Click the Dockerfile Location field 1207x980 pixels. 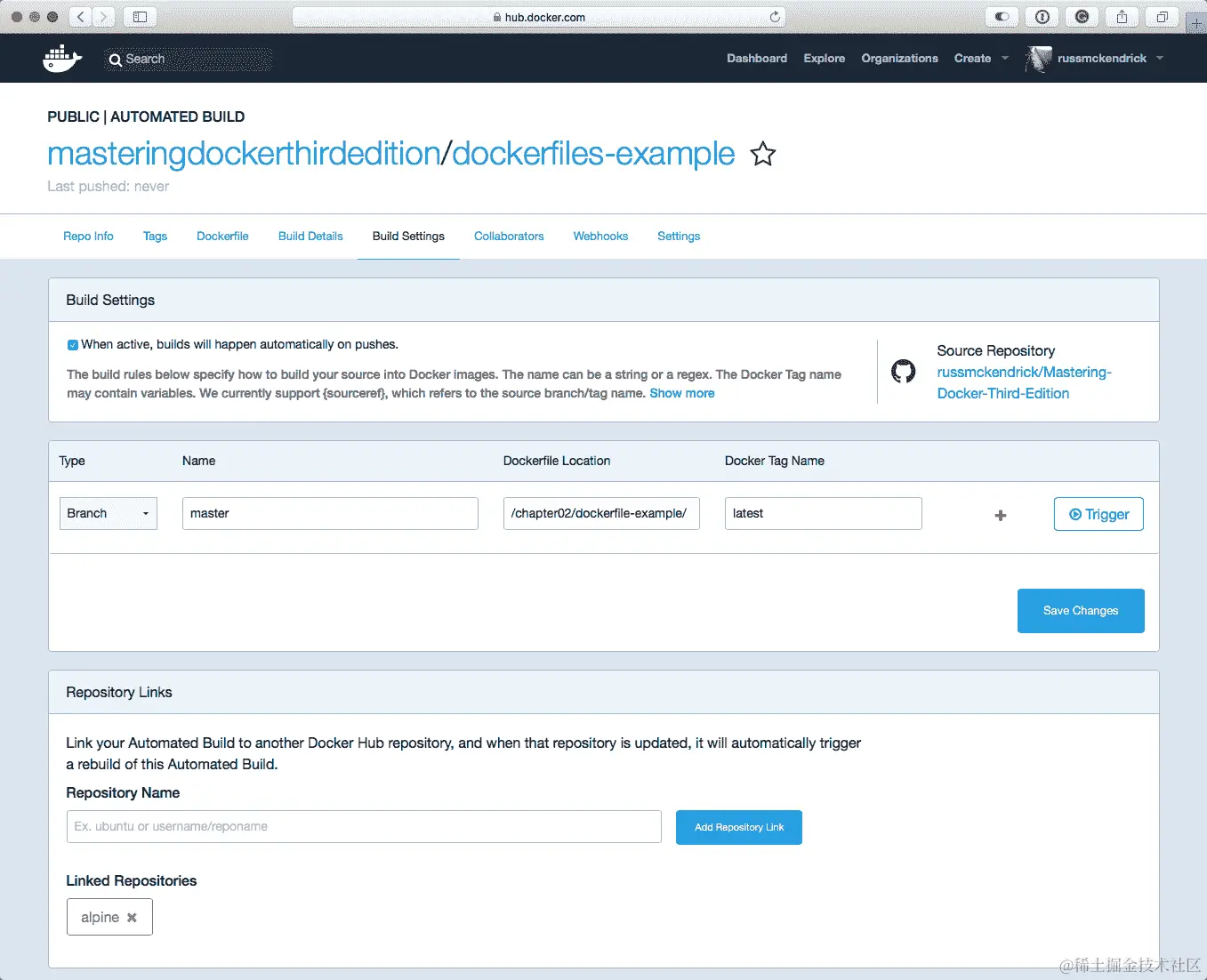point(601,513)
